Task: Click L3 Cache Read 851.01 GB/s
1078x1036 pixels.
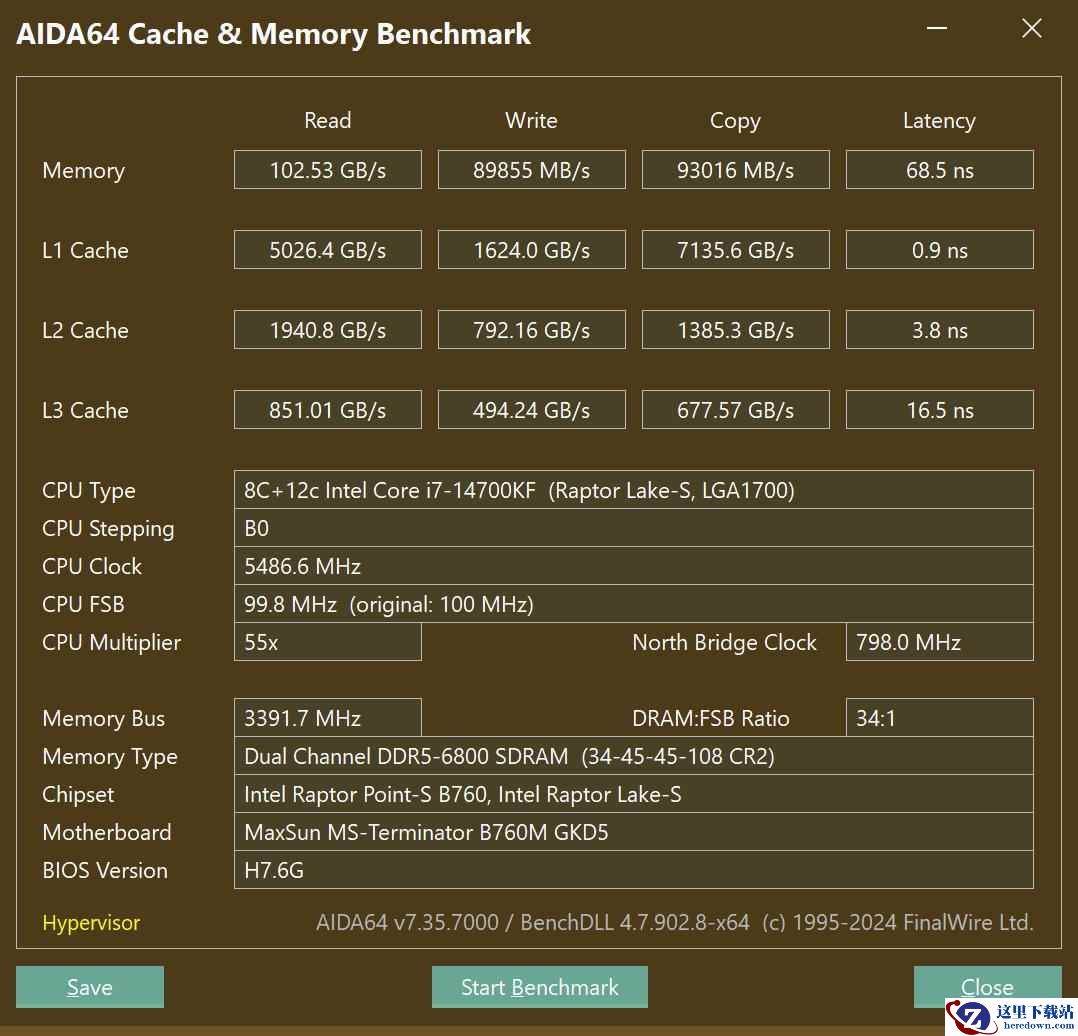Action: click(x=328, y=410)
